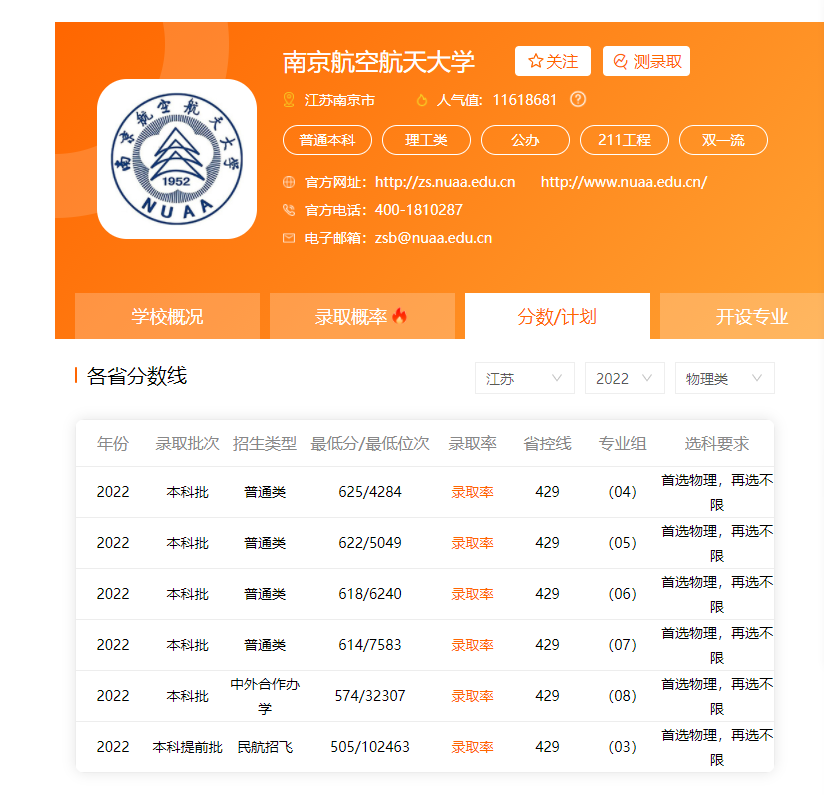Open the http://zs.nuaa.edu.cn link
Screen dimensions: 824x795
pyautogui.click(x=445, y=182)
